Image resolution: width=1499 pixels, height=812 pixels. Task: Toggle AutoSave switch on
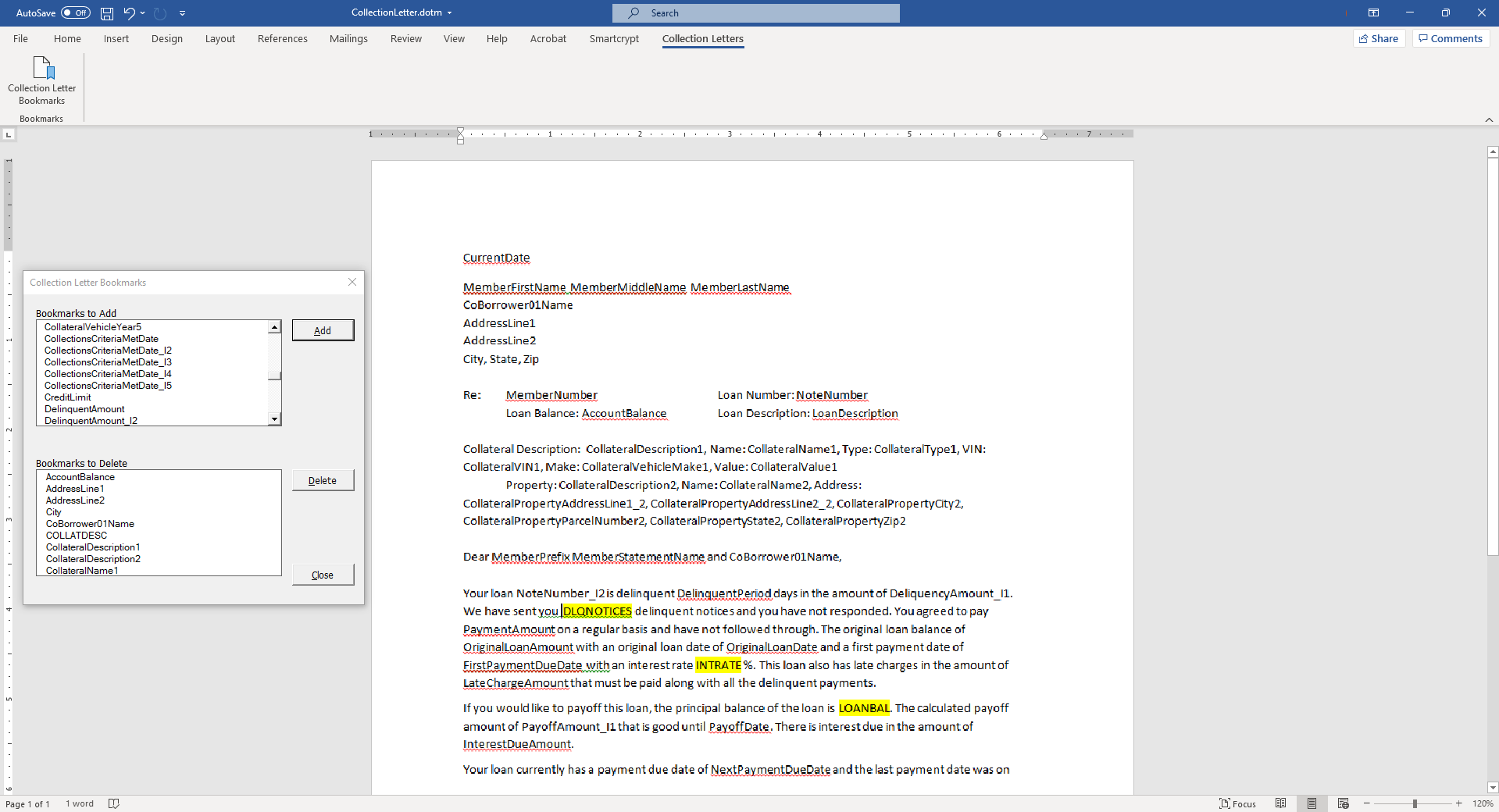pyautogui.click(x=76, y=12)
